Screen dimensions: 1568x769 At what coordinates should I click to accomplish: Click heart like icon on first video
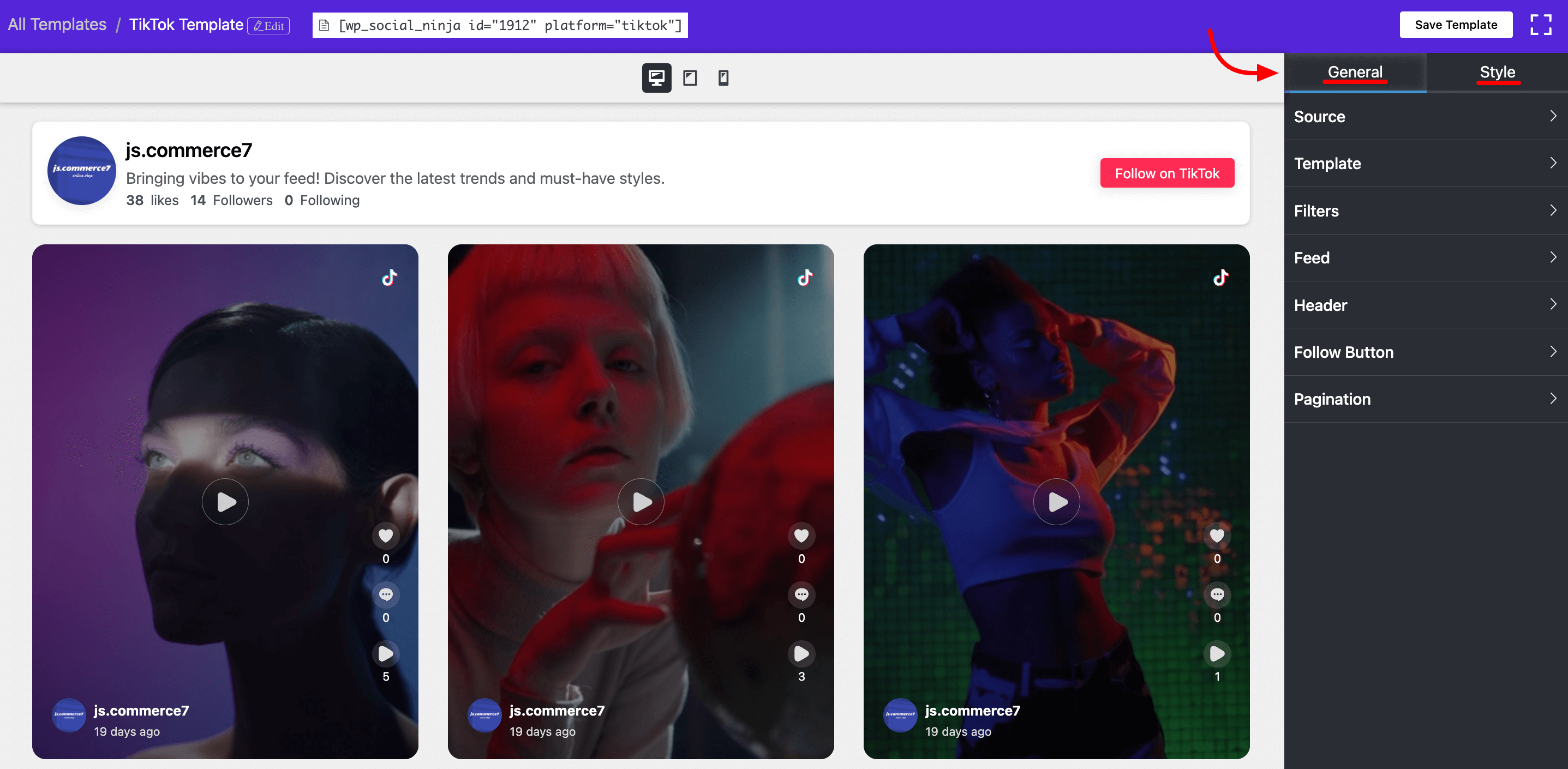click(386, 536)
